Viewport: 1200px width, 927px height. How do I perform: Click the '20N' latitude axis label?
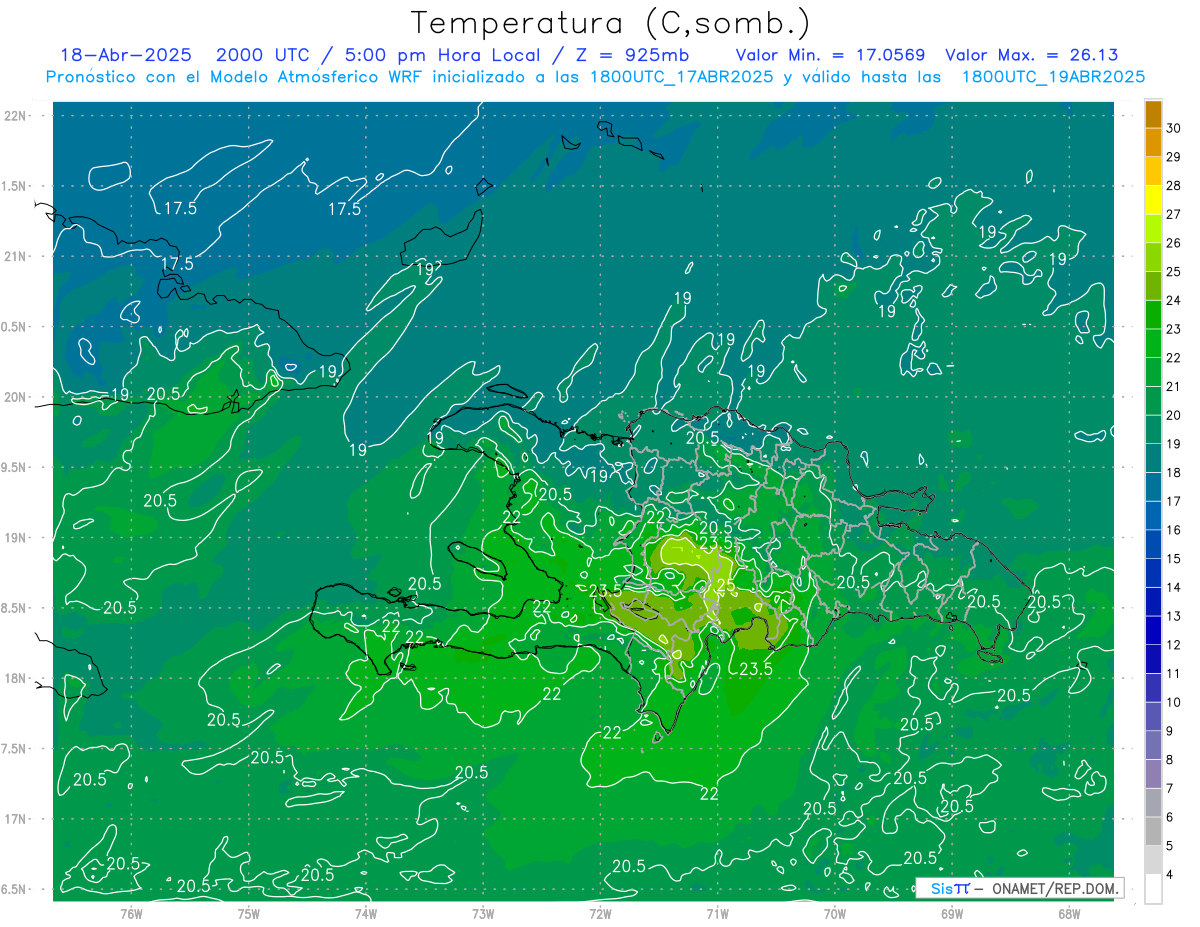16,397
